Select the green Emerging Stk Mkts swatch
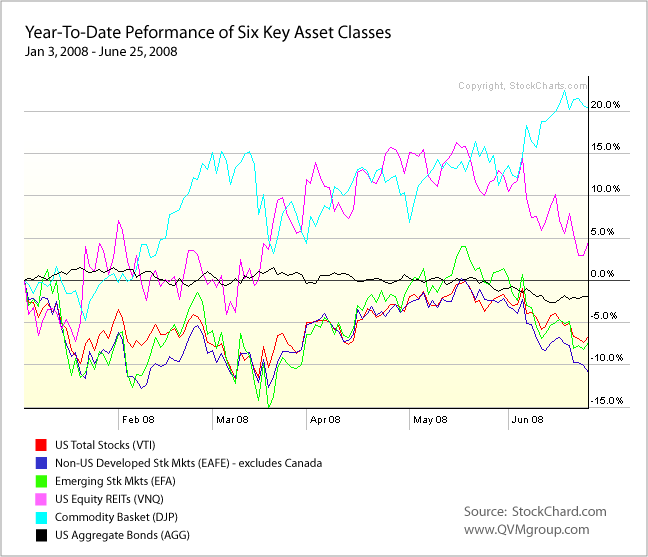Viewport: 648px width, 557px height. click(42, 481)
